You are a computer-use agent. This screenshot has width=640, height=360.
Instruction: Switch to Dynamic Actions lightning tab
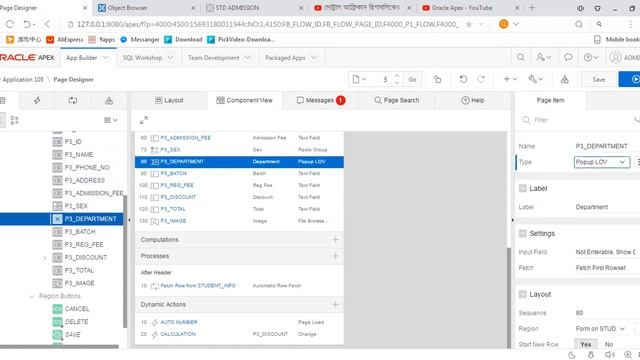tap(37, 100)
